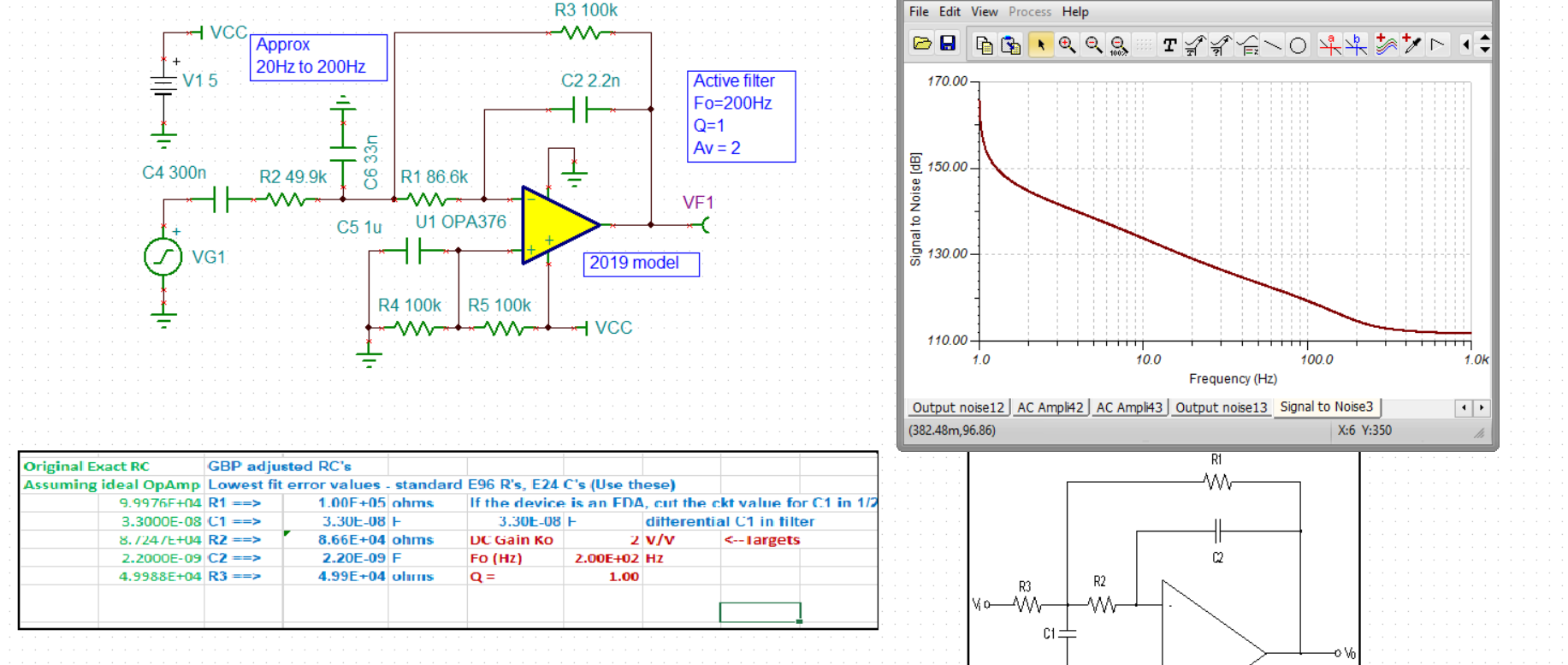Click the 'R1 86.6k' resistor label
Viewport: 1568px width, 665px height.
(x=435, y=177)
